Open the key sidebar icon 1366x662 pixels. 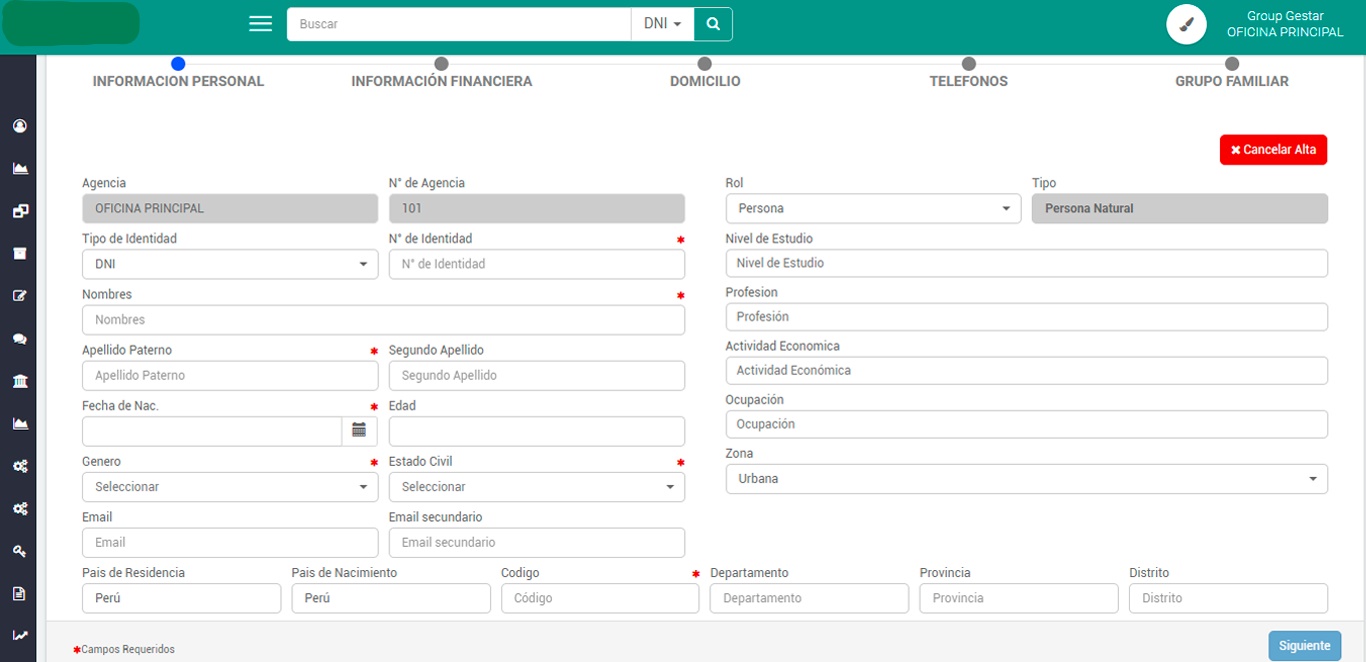(19, 551)
